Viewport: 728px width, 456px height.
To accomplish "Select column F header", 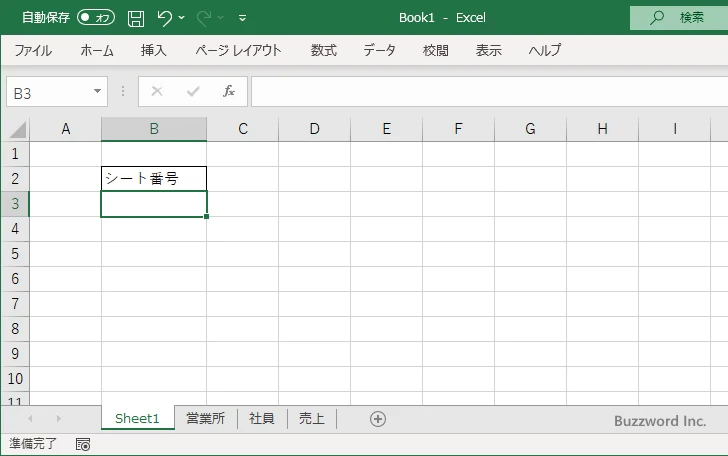I will pyautogui.click(x=459, y=129).
